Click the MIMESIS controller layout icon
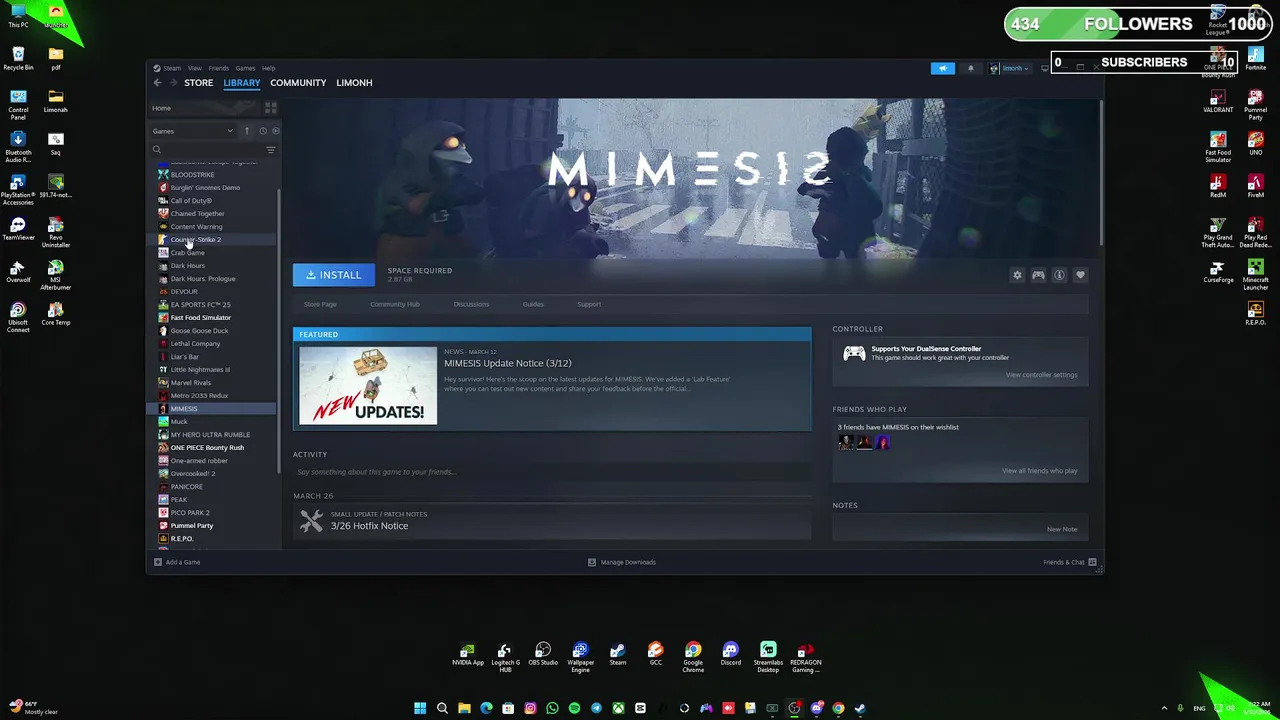 point(1038,275)
